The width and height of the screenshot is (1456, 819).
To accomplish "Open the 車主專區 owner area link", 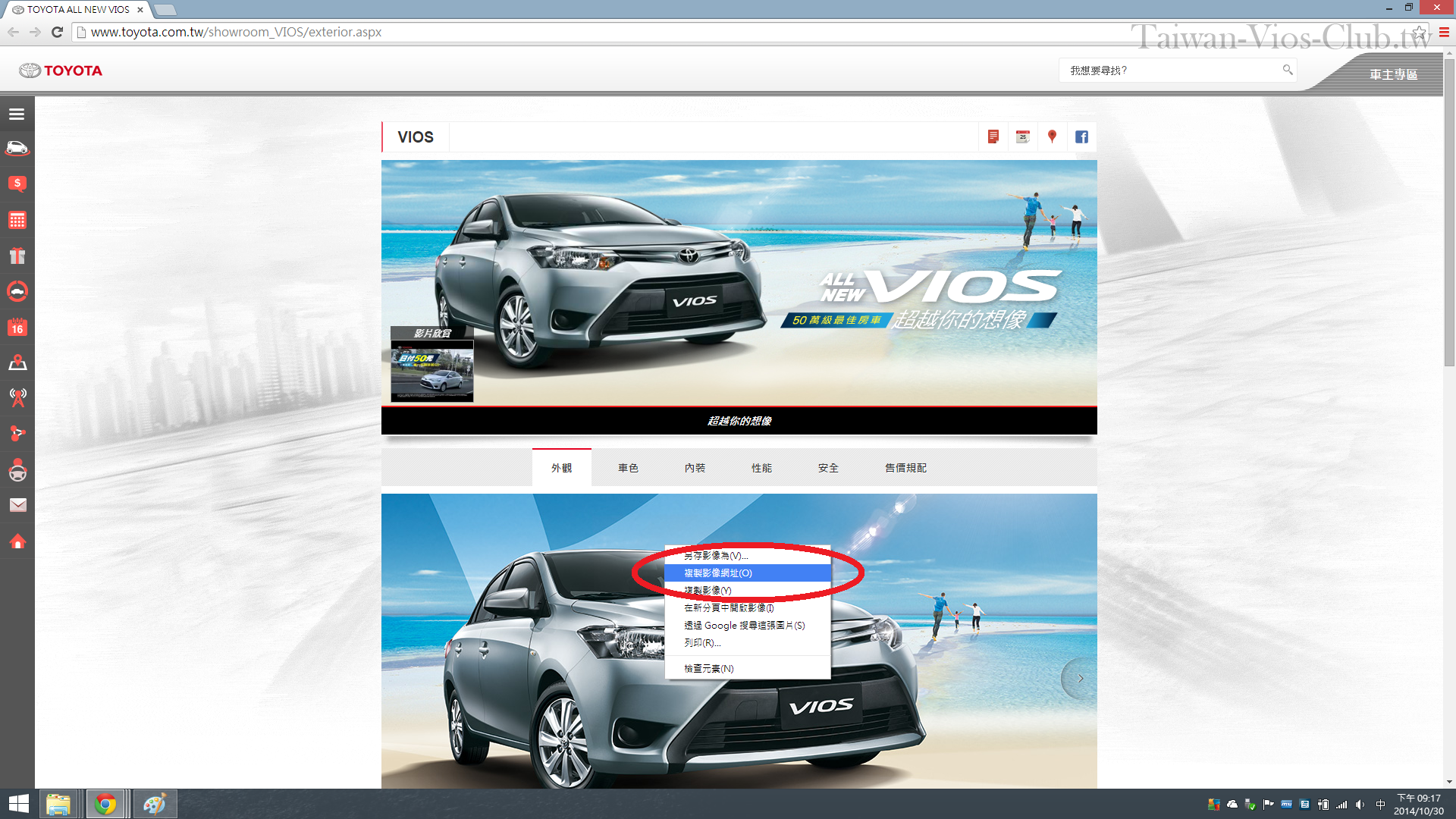I will pyautogui.click(x=1393, y=74).
